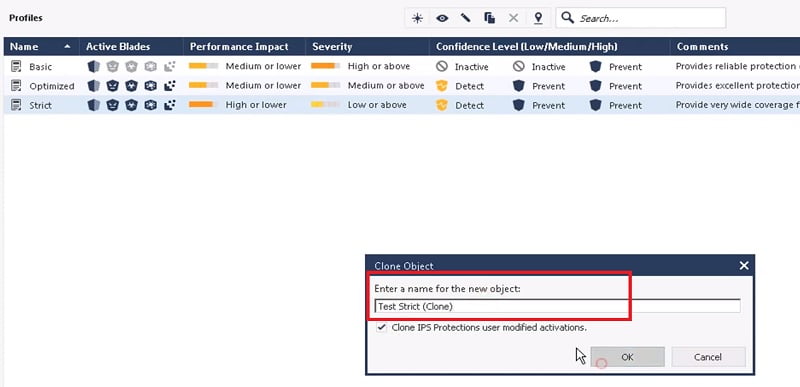Viewport: 800px width, 387px height.
Task: Select the Basic profile row
Action: (402, 66)
